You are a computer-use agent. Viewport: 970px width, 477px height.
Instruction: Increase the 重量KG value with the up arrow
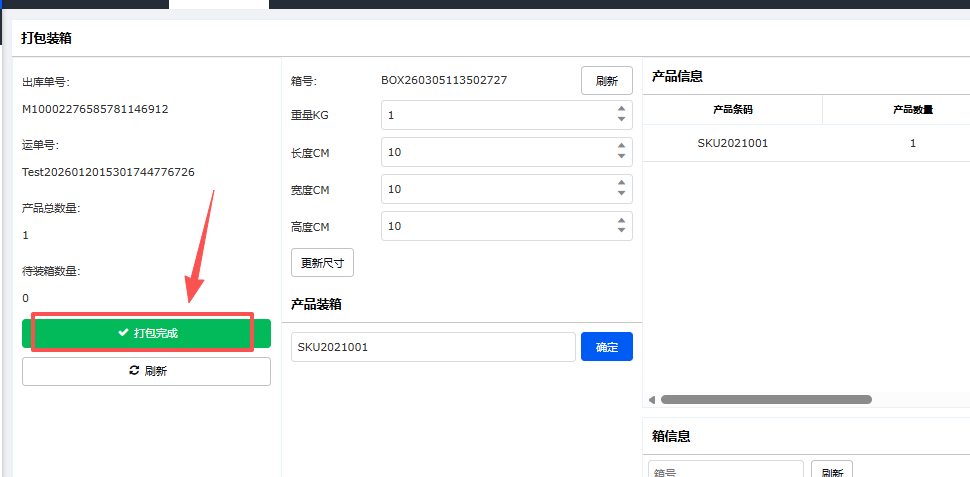click(x=621, y=109)
